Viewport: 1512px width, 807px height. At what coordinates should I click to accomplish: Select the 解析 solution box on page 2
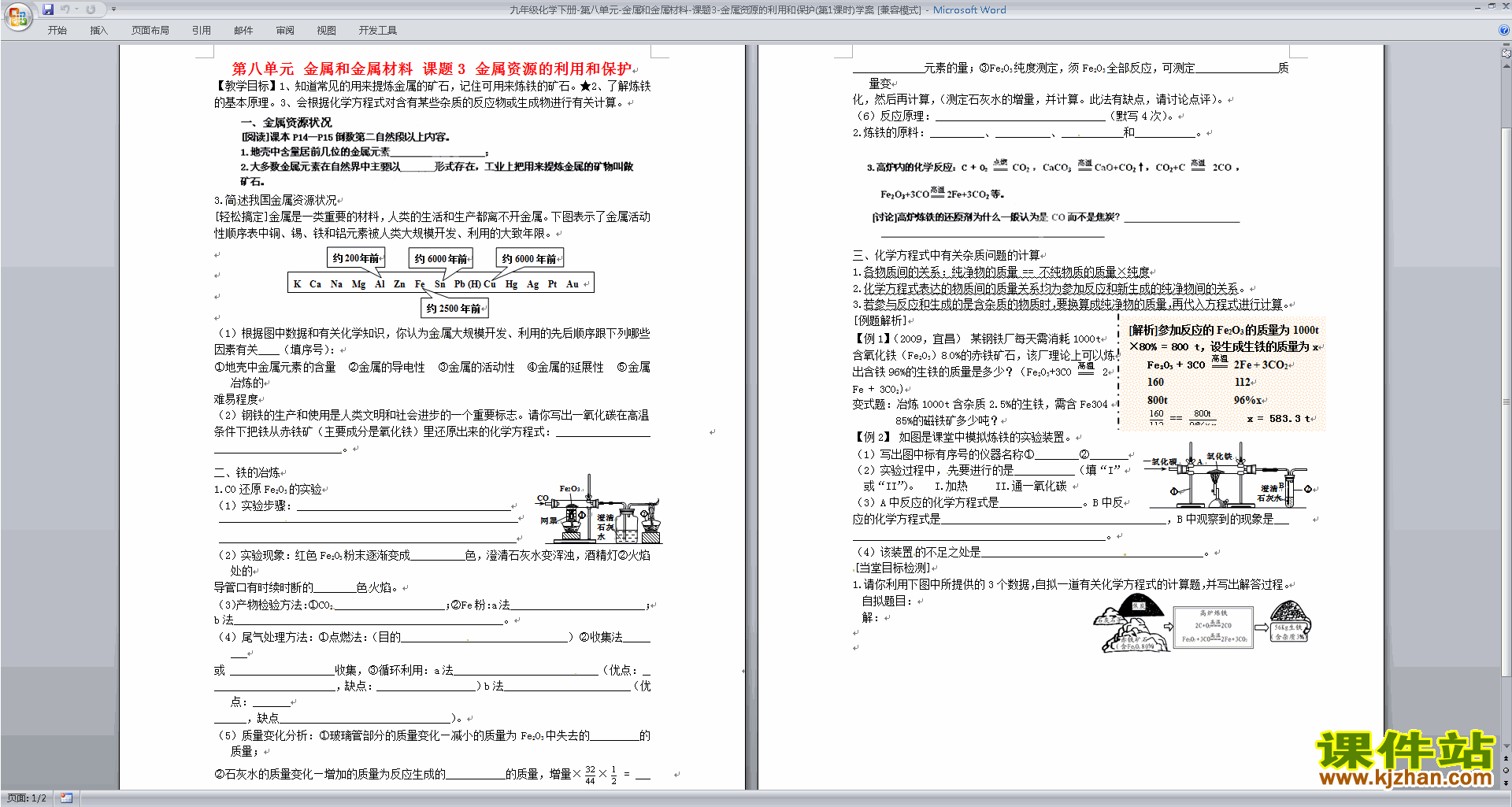[1222, 373]
